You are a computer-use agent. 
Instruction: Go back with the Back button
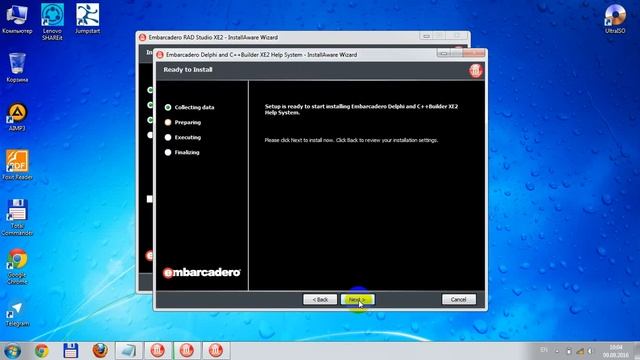320,299
